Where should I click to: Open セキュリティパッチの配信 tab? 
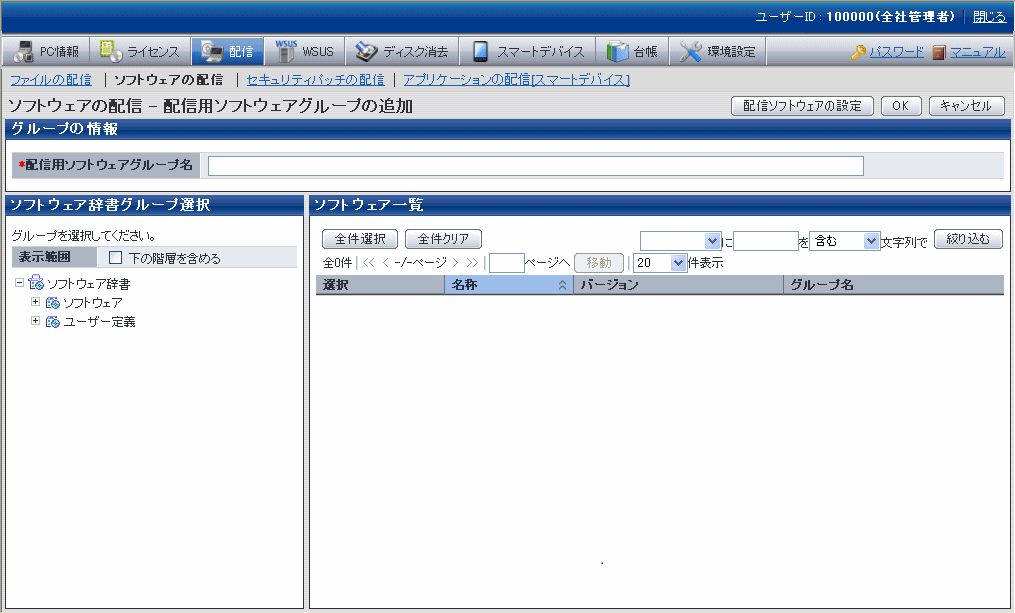point(315,79)
